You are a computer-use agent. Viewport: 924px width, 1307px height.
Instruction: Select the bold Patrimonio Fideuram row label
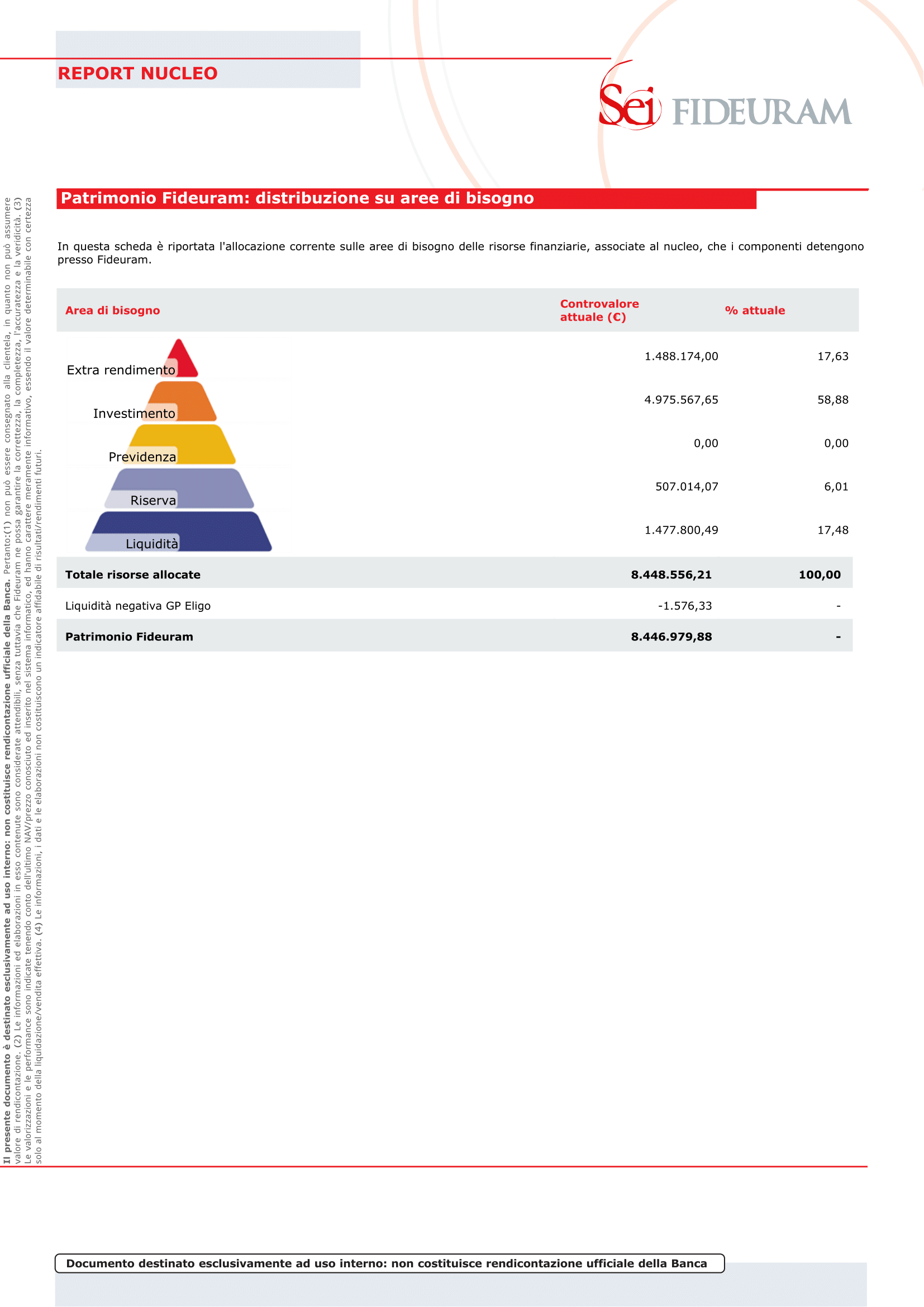click(x=129, y=636)
